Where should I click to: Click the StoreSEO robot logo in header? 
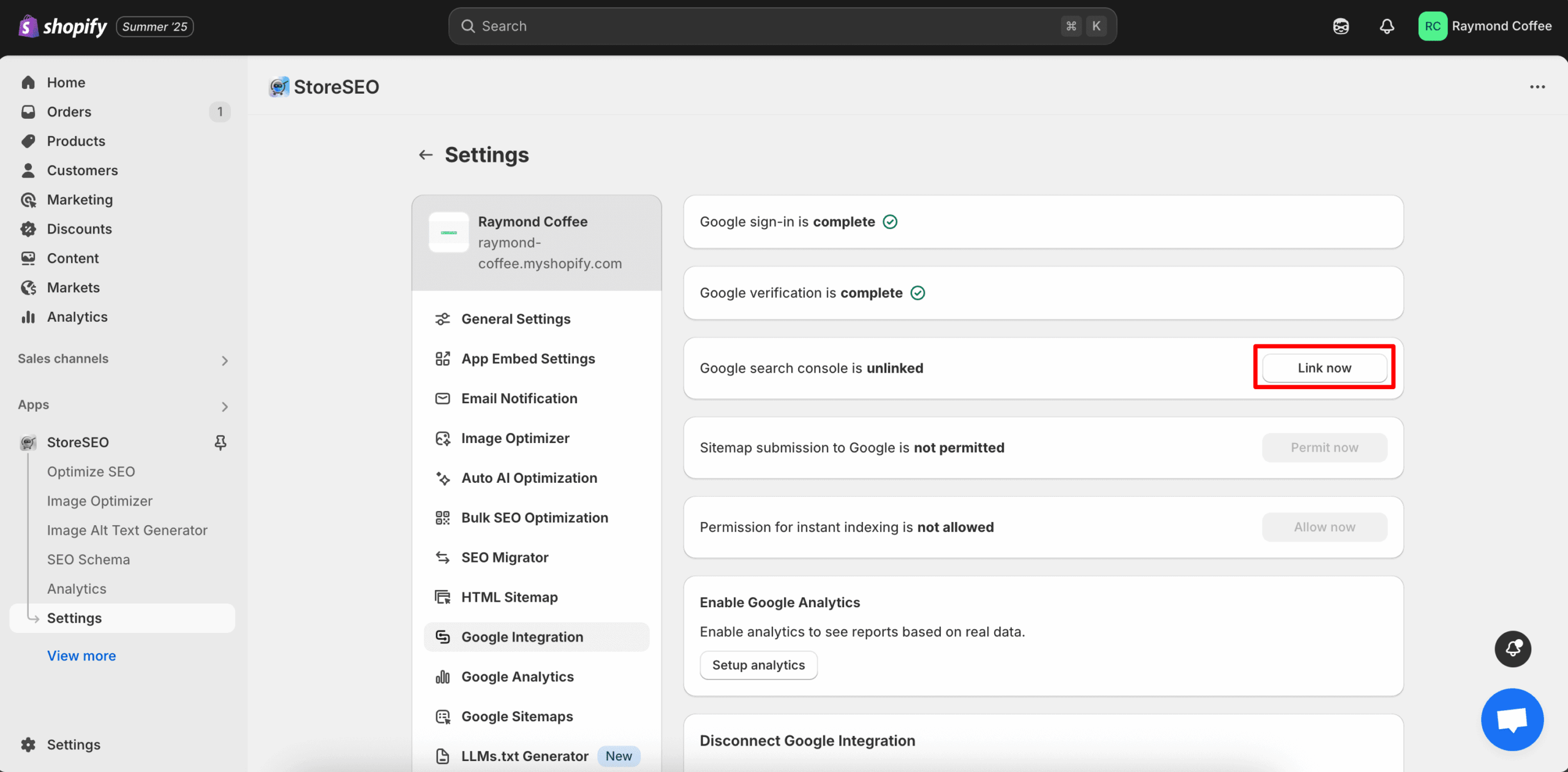[x=279, y=87]
